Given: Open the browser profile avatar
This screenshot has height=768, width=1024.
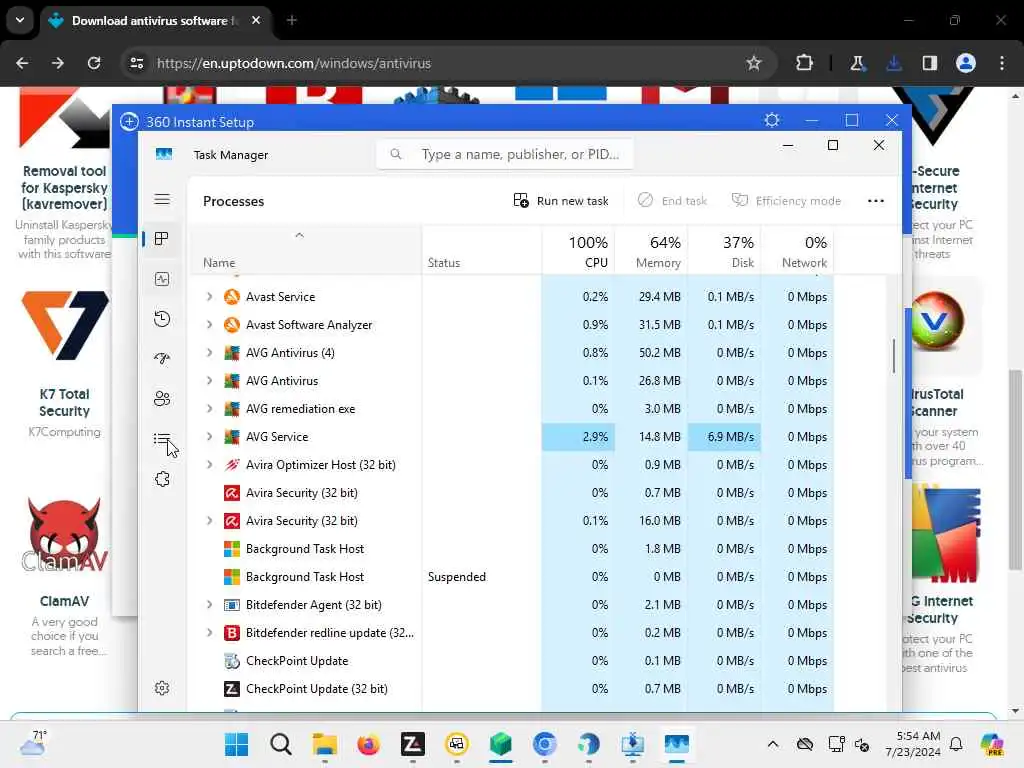Looking at the screenshot, I should pos(966,63).
